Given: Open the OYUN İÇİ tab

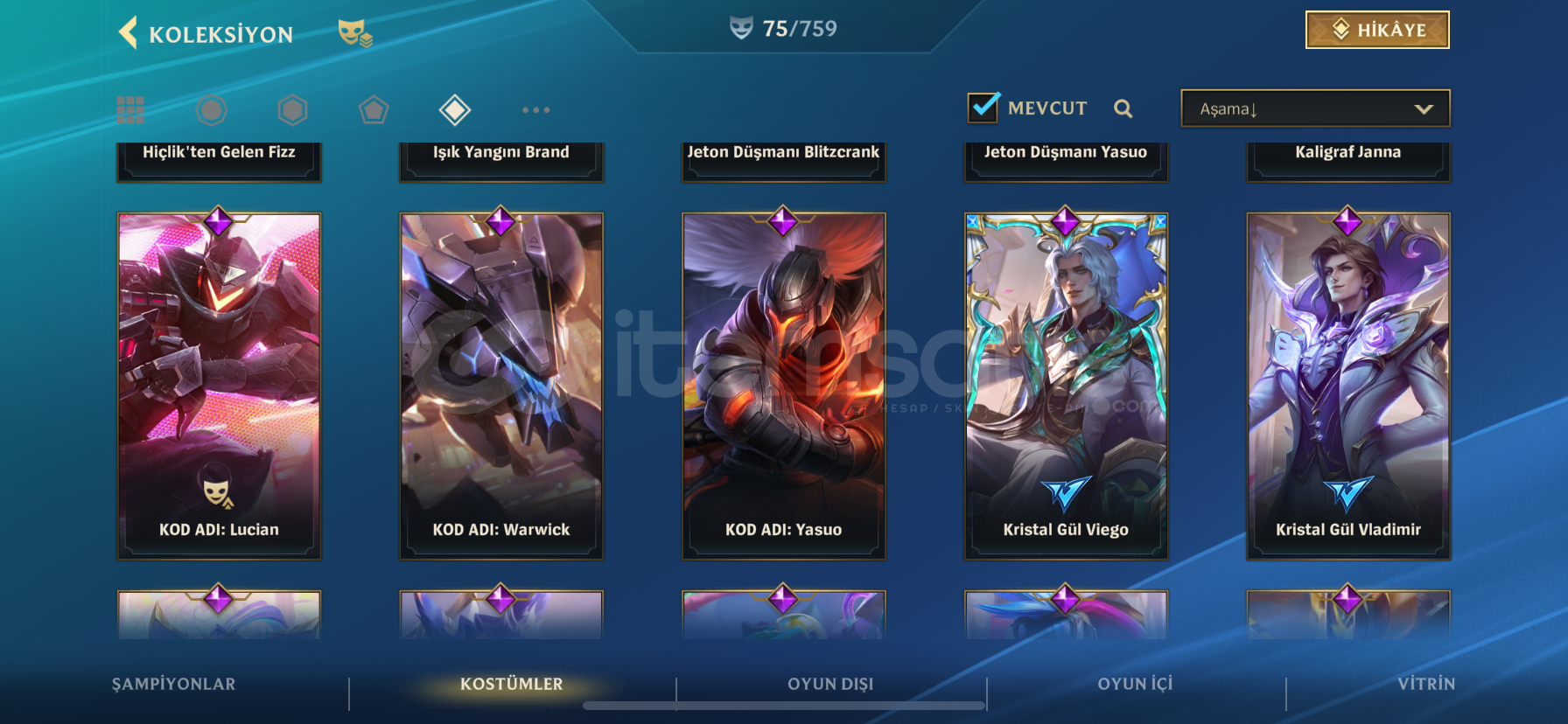Looking at the screenshot, I should (1135, 684).
